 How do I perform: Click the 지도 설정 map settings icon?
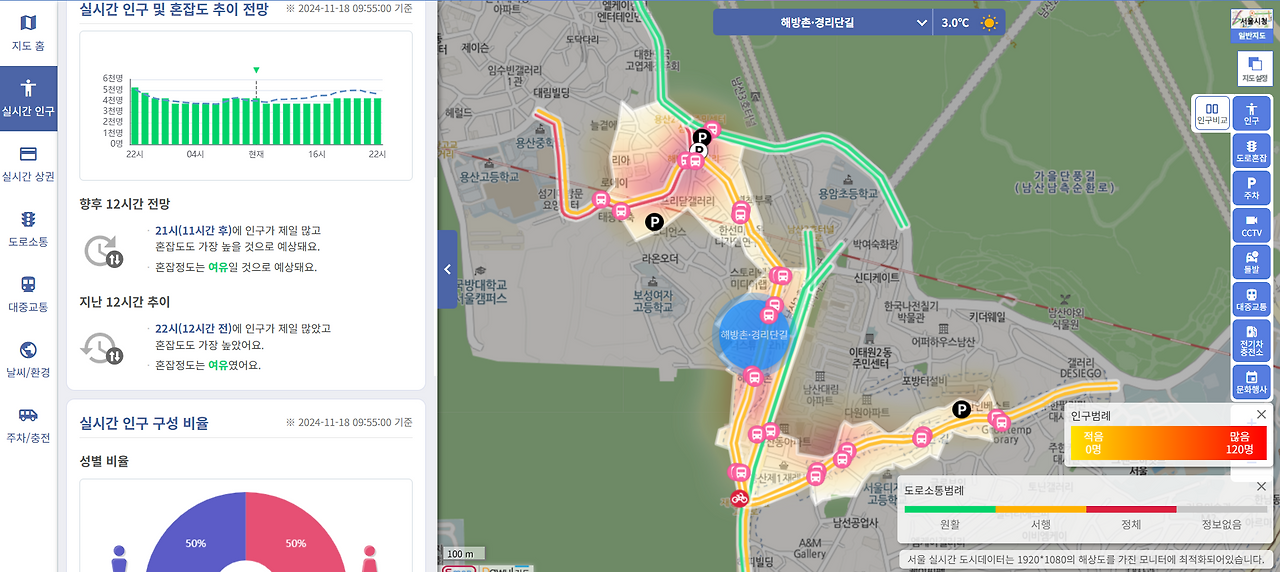(x=1255, y=69)
